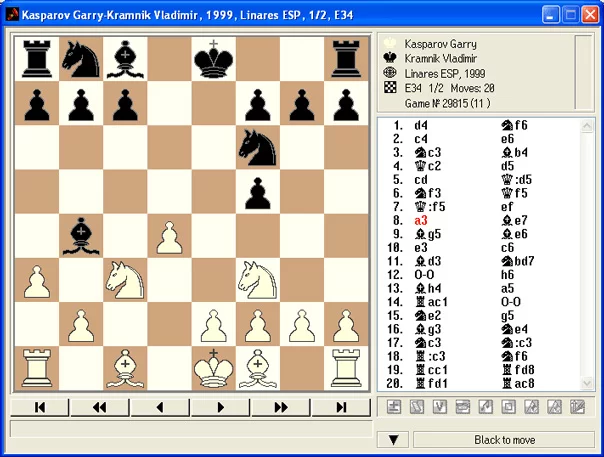
Task: Select the white knight on f3
Action: (x=258, y=280)
